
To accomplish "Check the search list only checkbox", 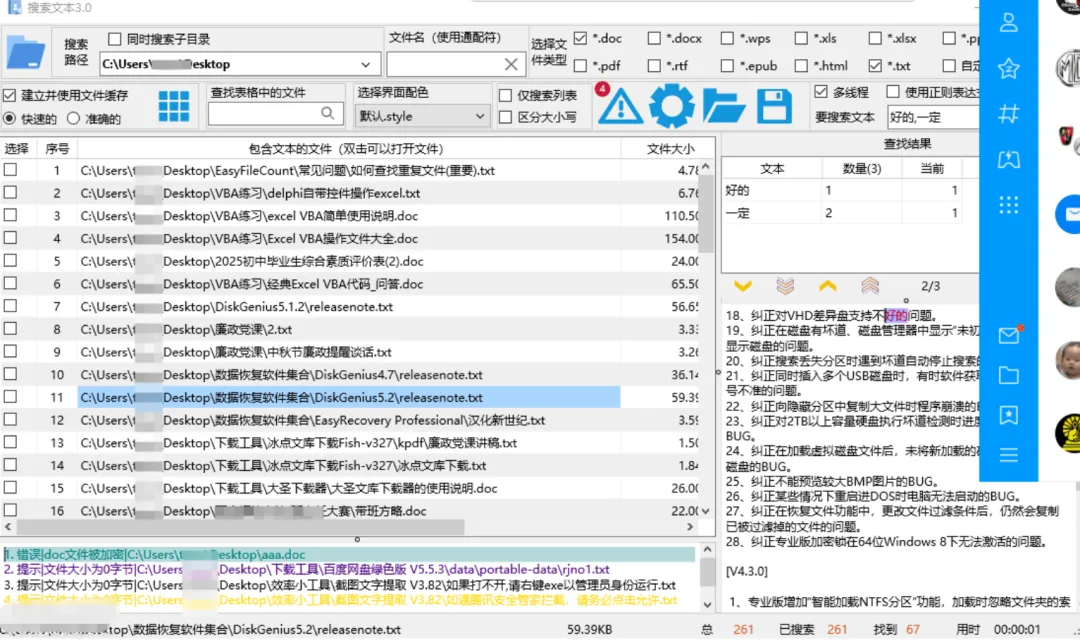I will point(505,95).
